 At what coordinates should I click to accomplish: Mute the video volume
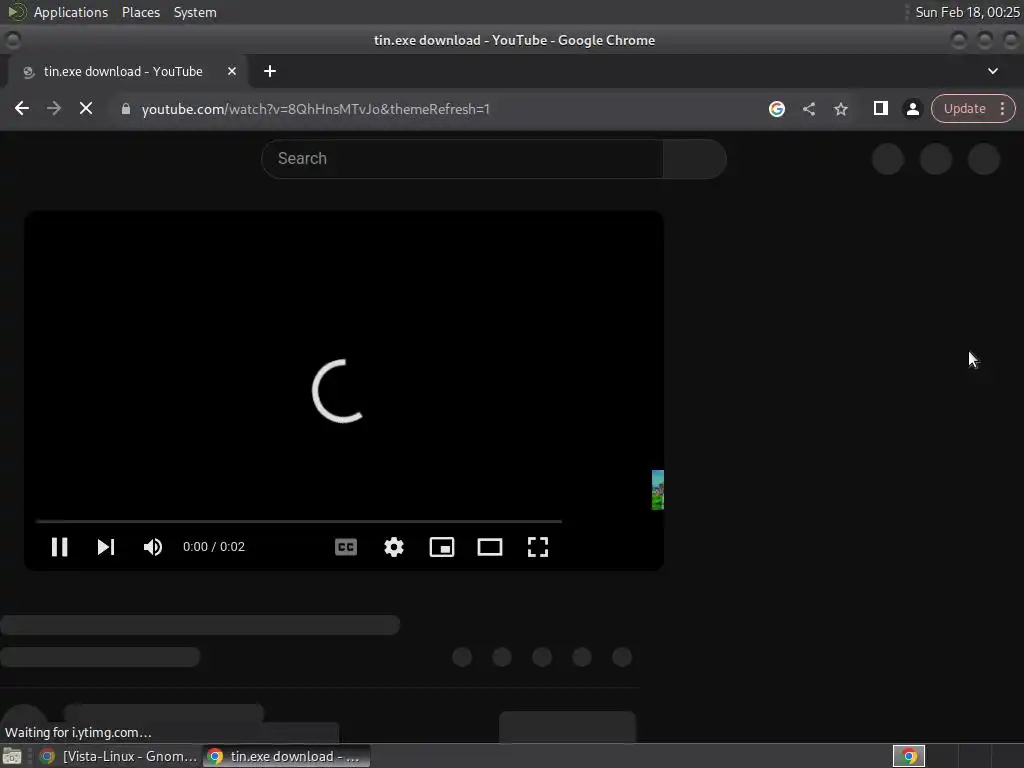click(x=153, y=547)
